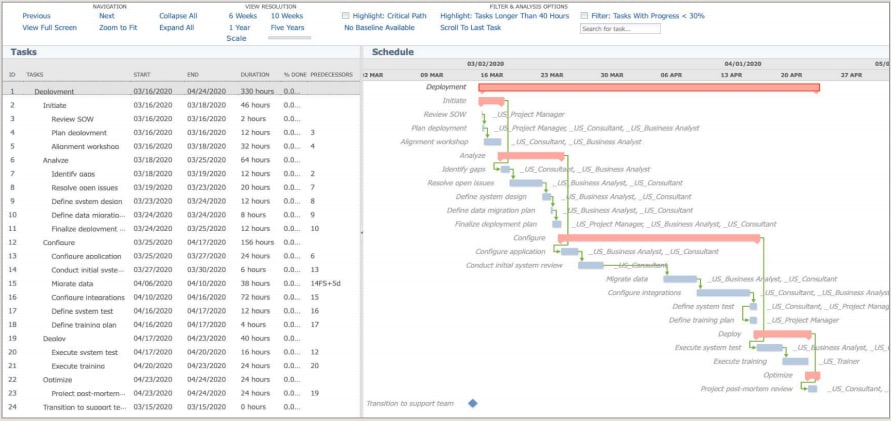Enable Highlight: Critical Path checkbox
The height and width of the screenshot is (421, 891).
345,16
